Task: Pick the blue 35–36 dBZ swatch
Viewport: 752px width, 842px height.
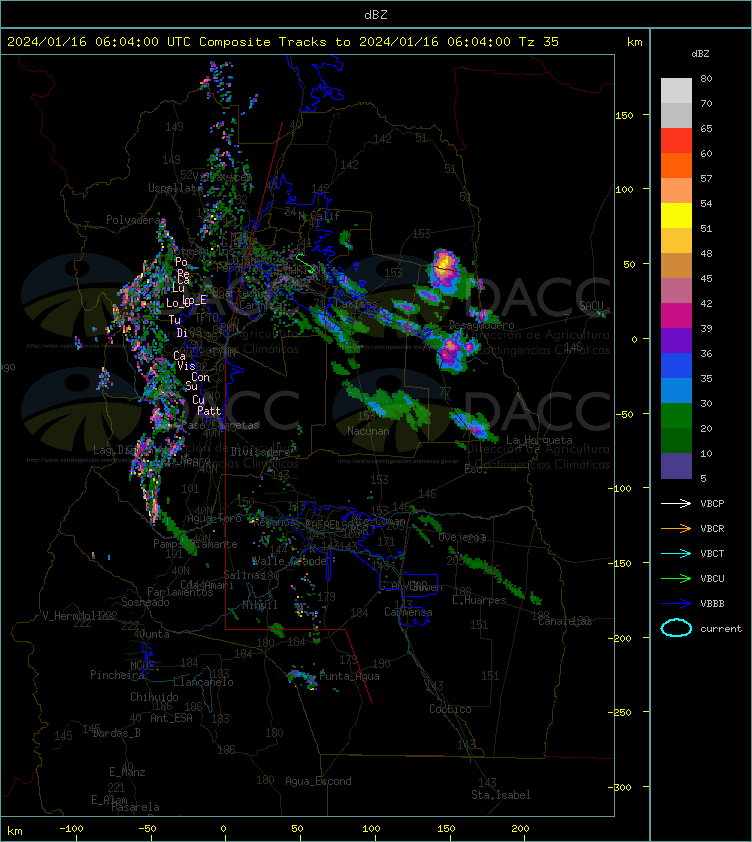Action: (x=676, y=365)
